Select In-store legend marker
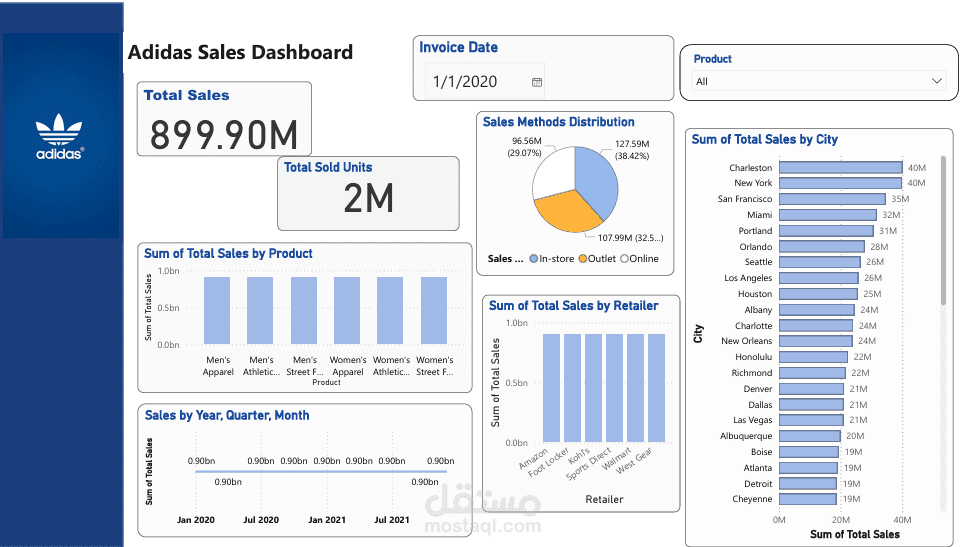 [533, 259]
